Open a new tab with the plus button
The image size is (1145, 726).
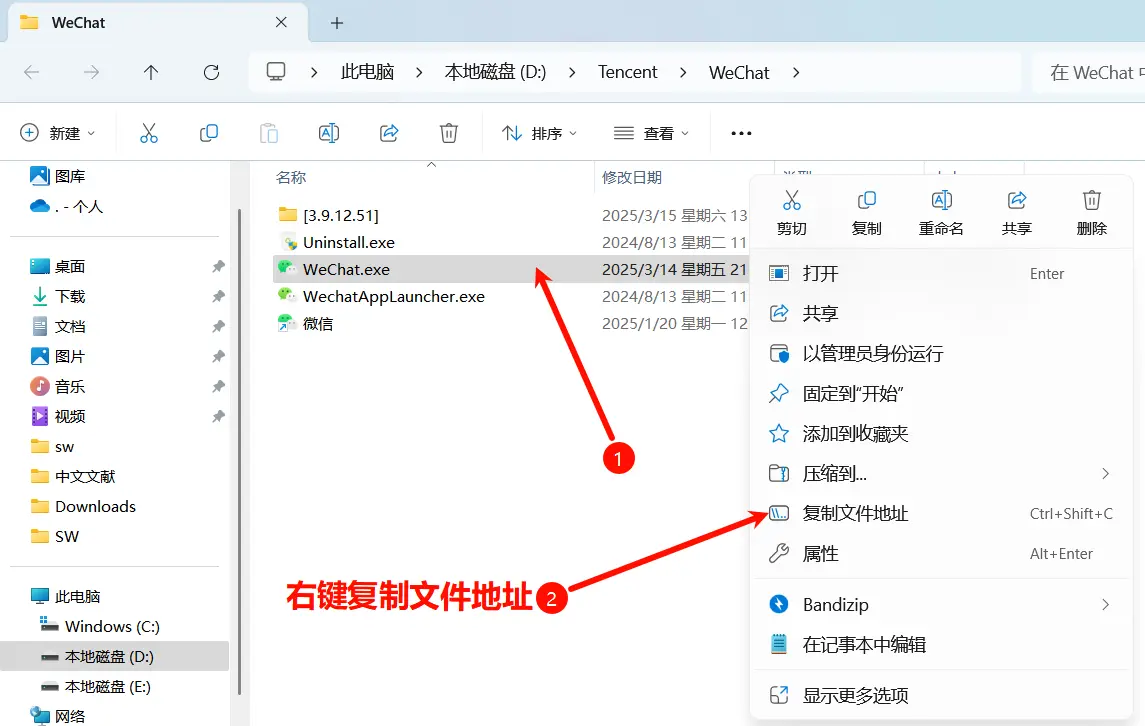pos(337,23)
